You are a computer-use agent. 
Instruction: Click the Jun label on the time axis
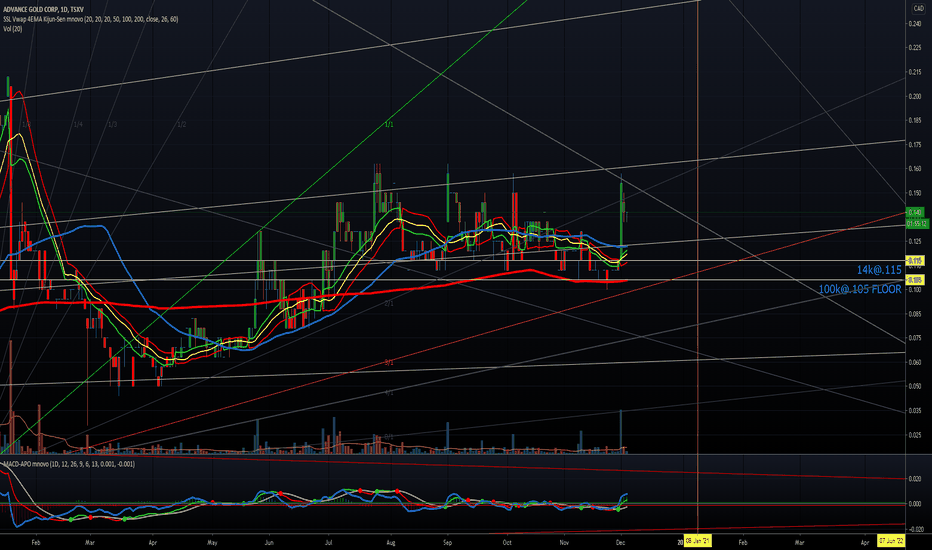tap(269, 542)
